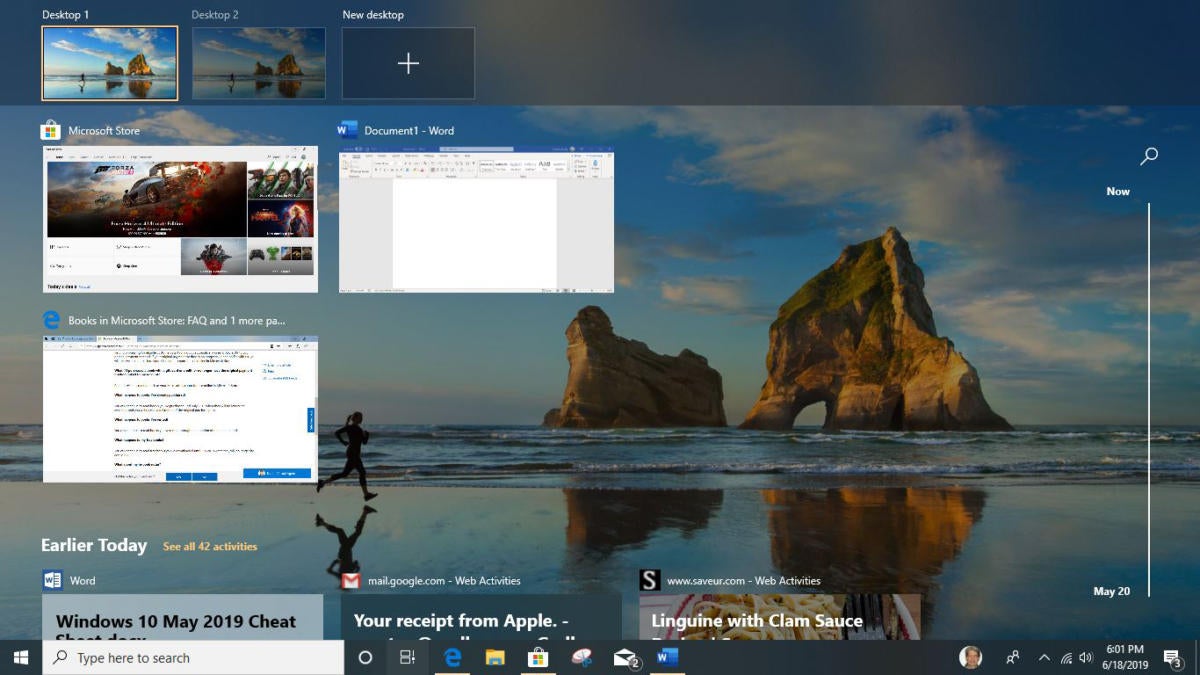Screen dimensions: 1200x675
Task: Switch to Desktop 1 thumbnail
Action: point(110,63)
